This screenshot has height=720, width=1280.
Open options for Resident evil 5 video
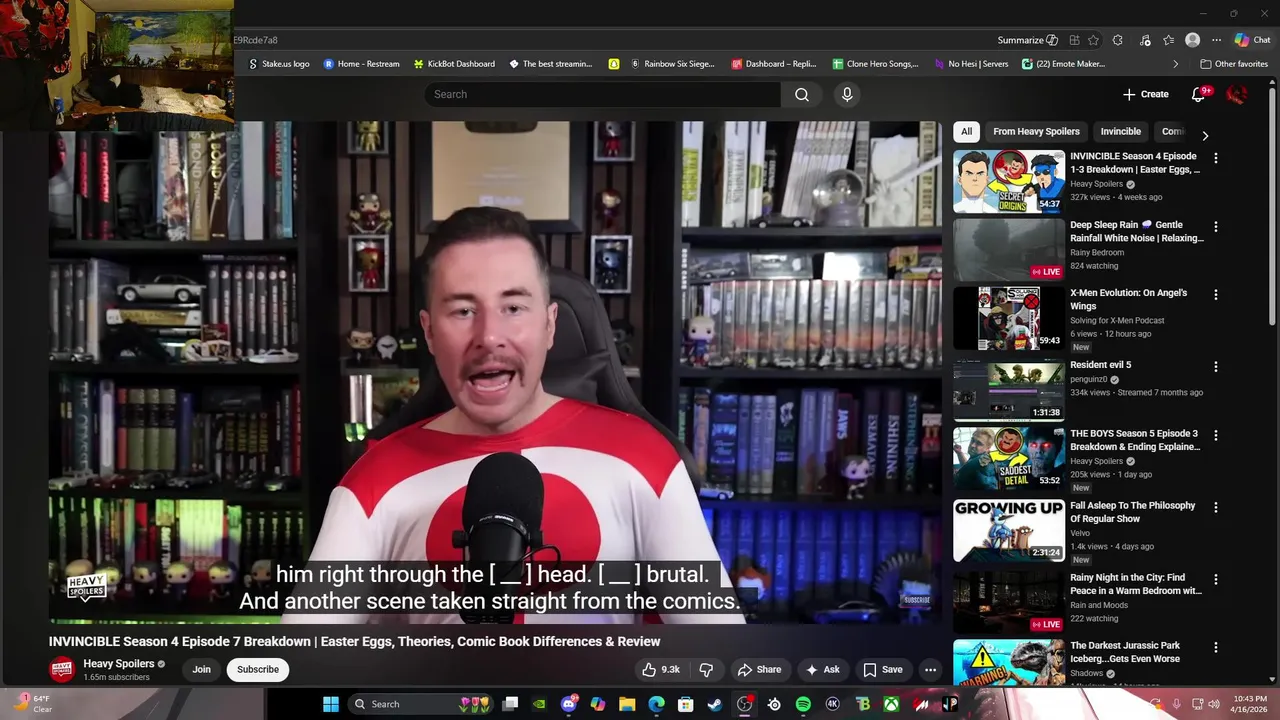1216,367
